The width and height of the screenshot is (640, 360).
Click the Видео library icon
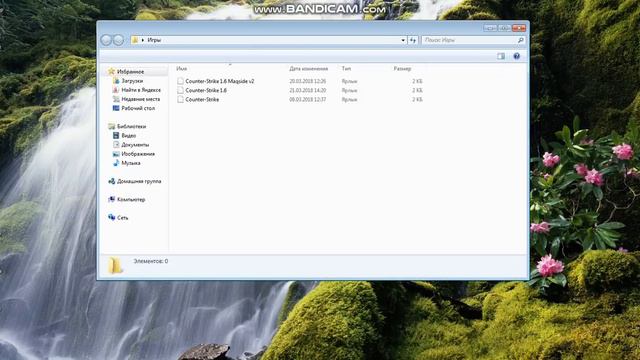click(116, 136)
